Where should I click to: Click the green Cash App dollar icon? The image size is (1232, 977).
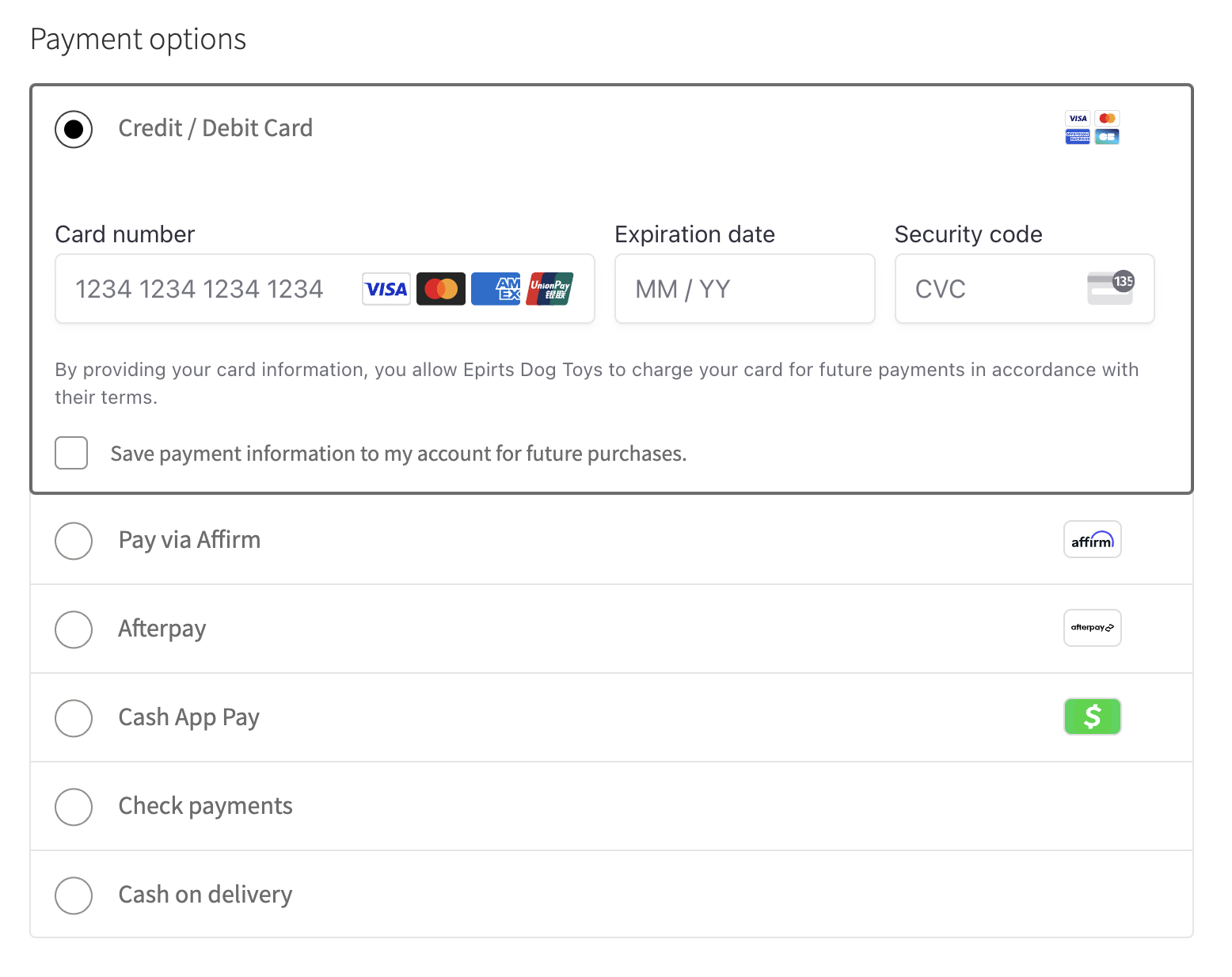pos(1092,717)
